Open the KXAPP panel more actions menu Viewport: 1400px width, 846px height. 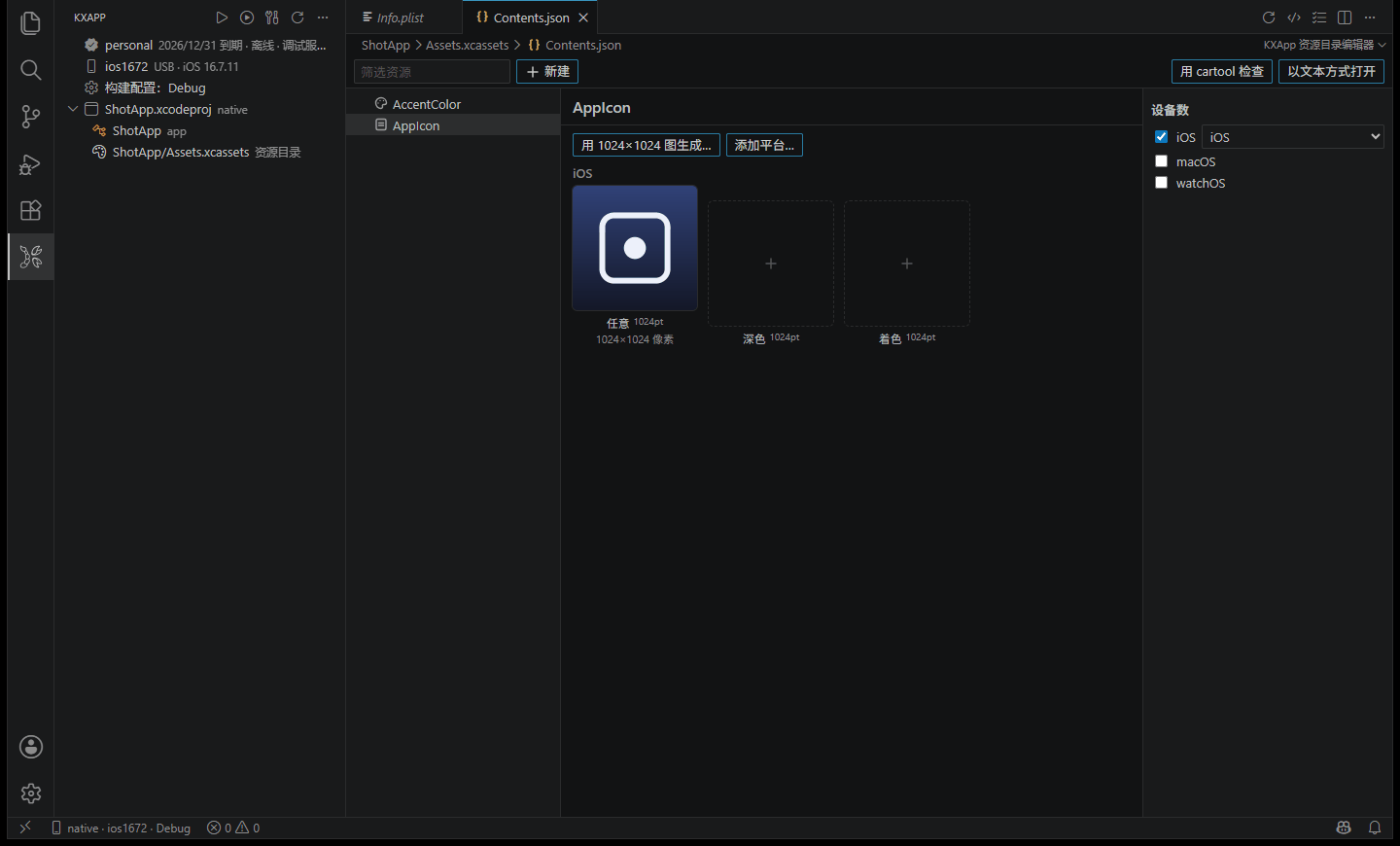pyautogui.click(x=323, y=18)
